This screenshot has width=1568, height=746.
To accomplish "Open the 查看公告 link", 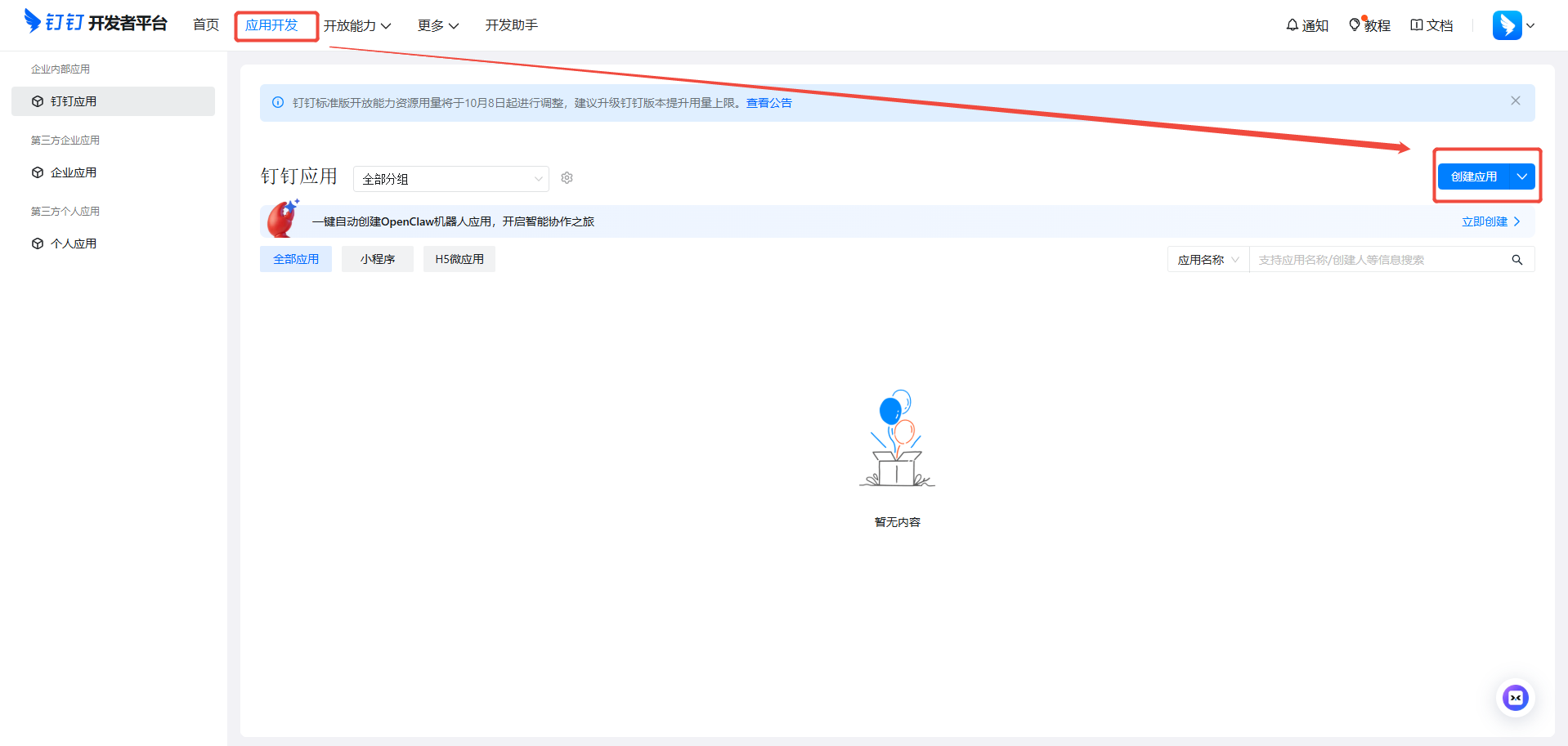I will coord(769,103).
